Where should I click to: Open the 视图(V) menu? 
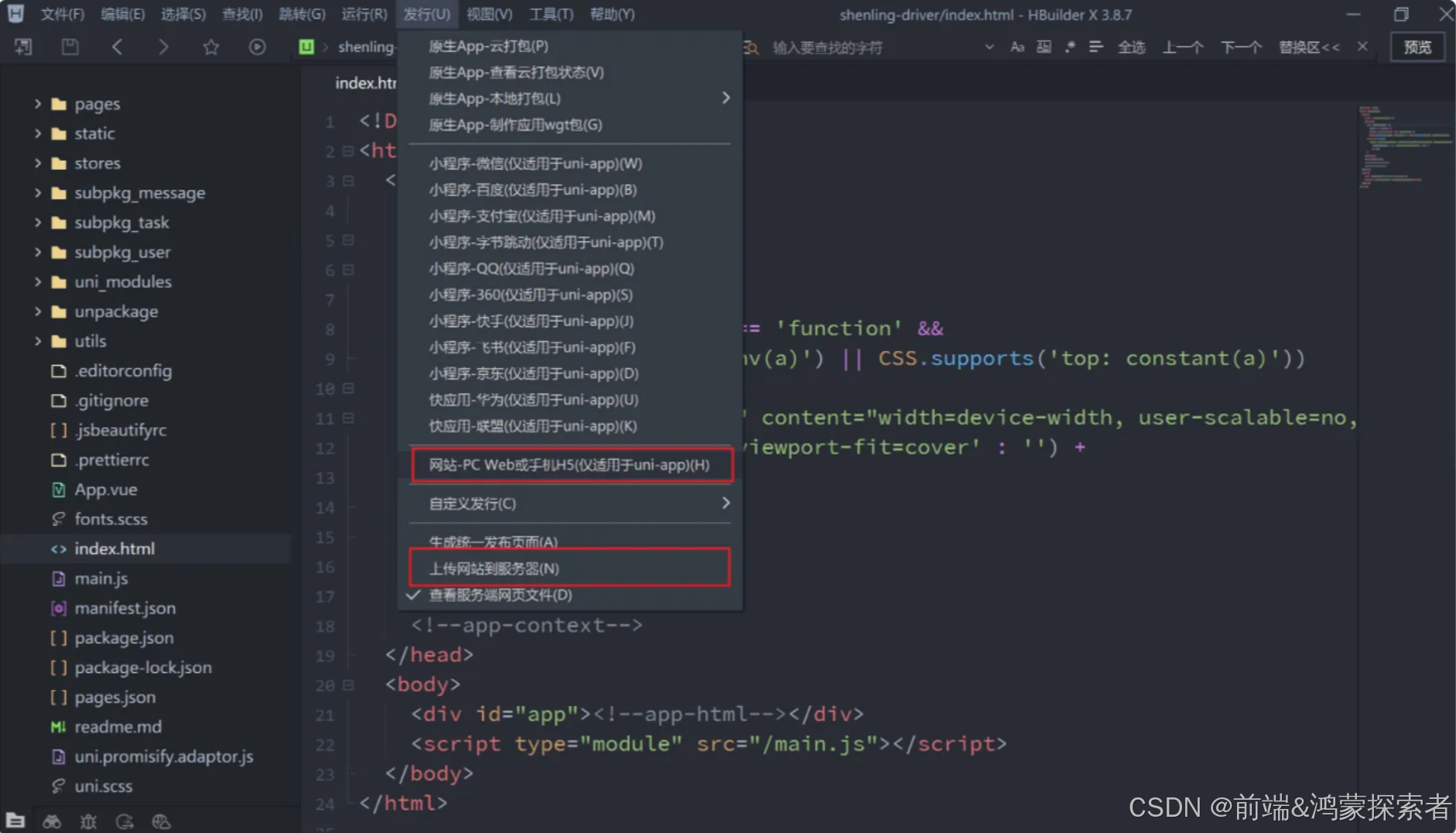(x=489, y=14)
